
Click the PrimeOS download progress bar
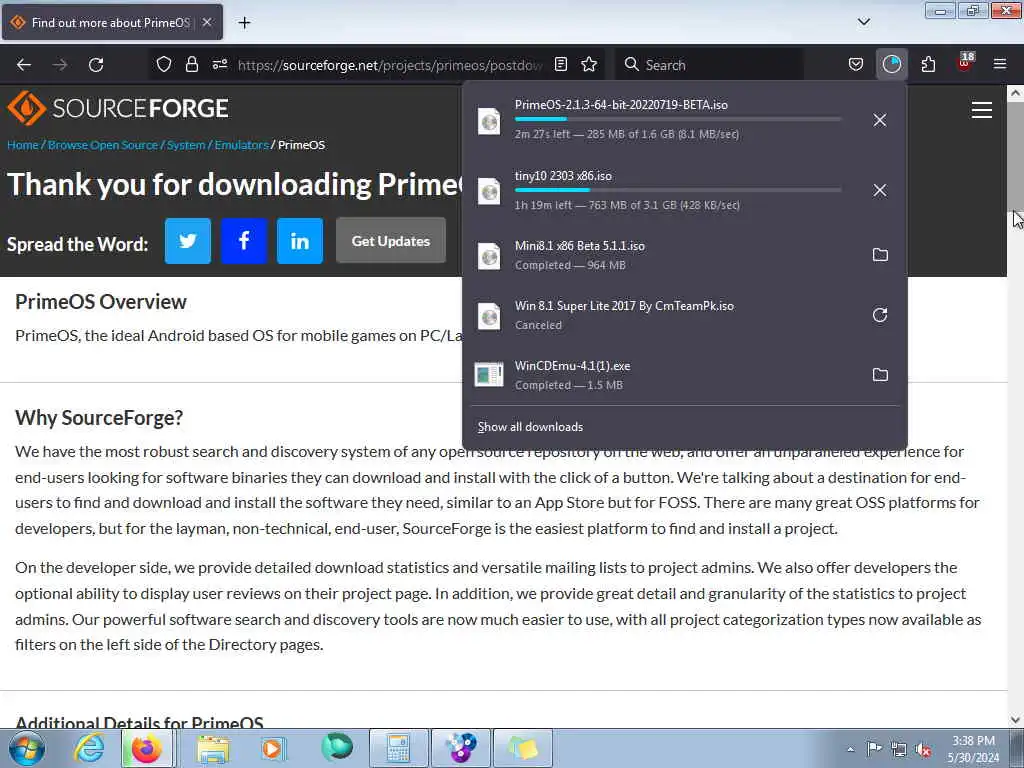678,120
